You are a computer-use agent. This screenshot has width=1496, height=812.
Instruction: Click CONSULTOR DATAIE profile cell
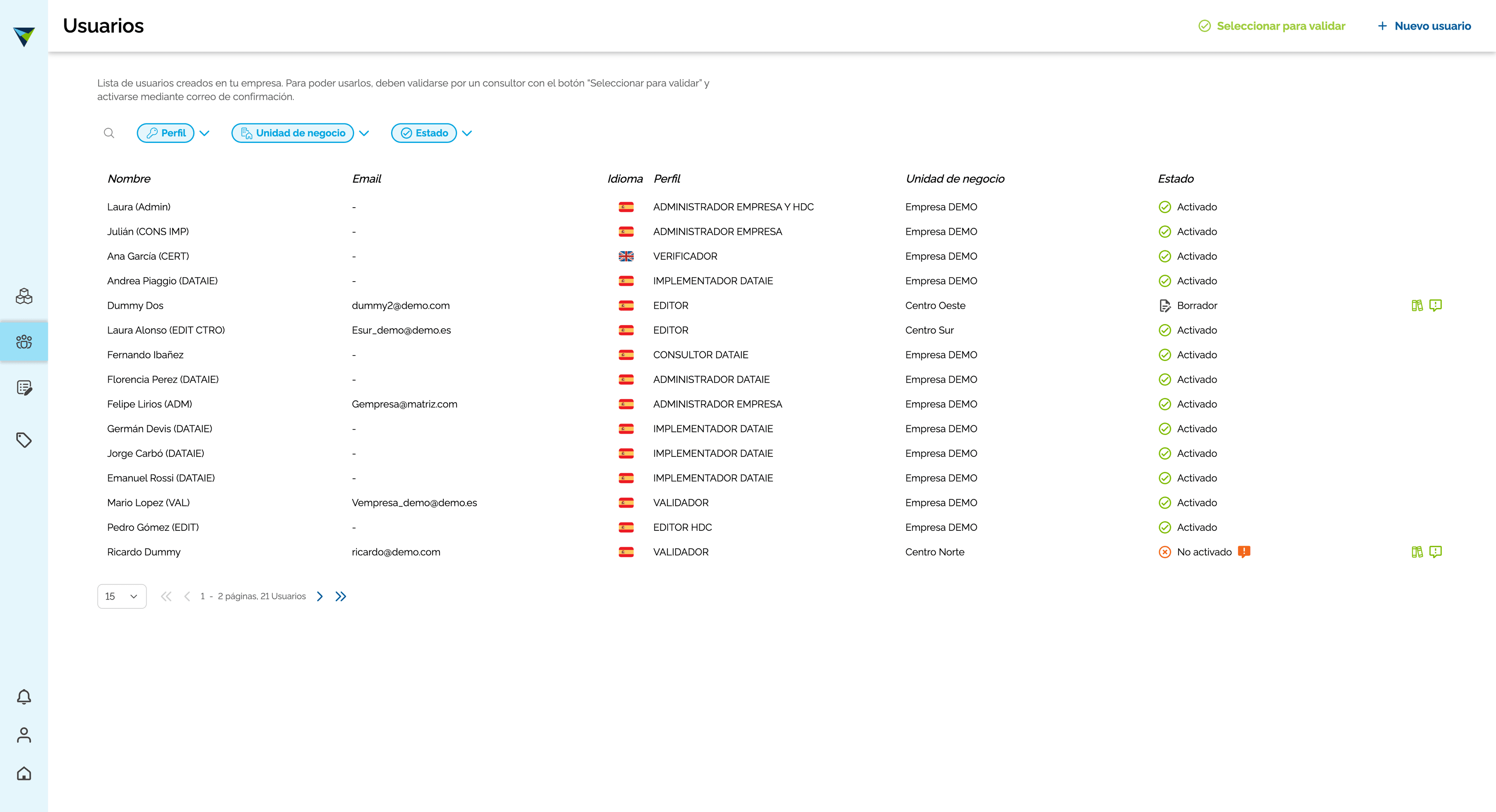point(700,355)
